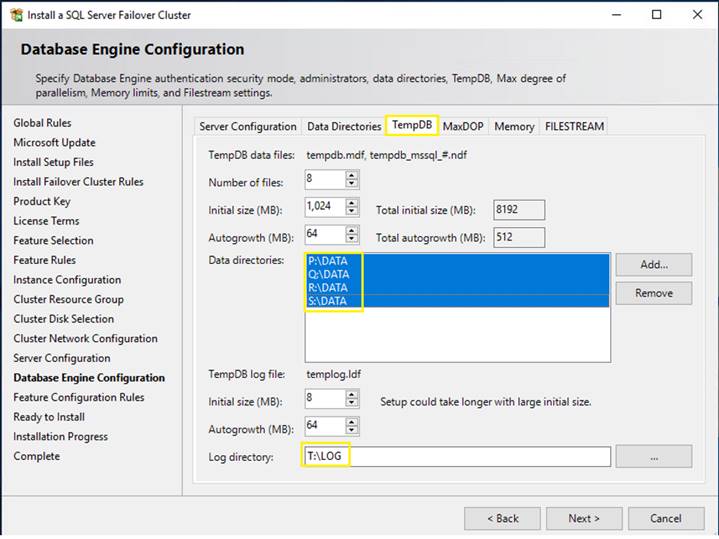Increase Number of files with up arrow
The height and width of the screenshot is (539, 719).
tap(352, 175)
